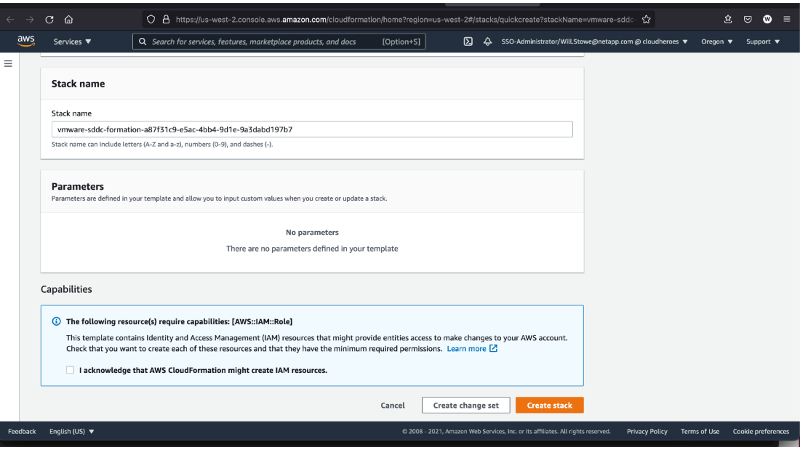The height and width of the screenshot is (450, 800).
Task: Open the Firefox application menu icon
Action: tap(788, 19)
